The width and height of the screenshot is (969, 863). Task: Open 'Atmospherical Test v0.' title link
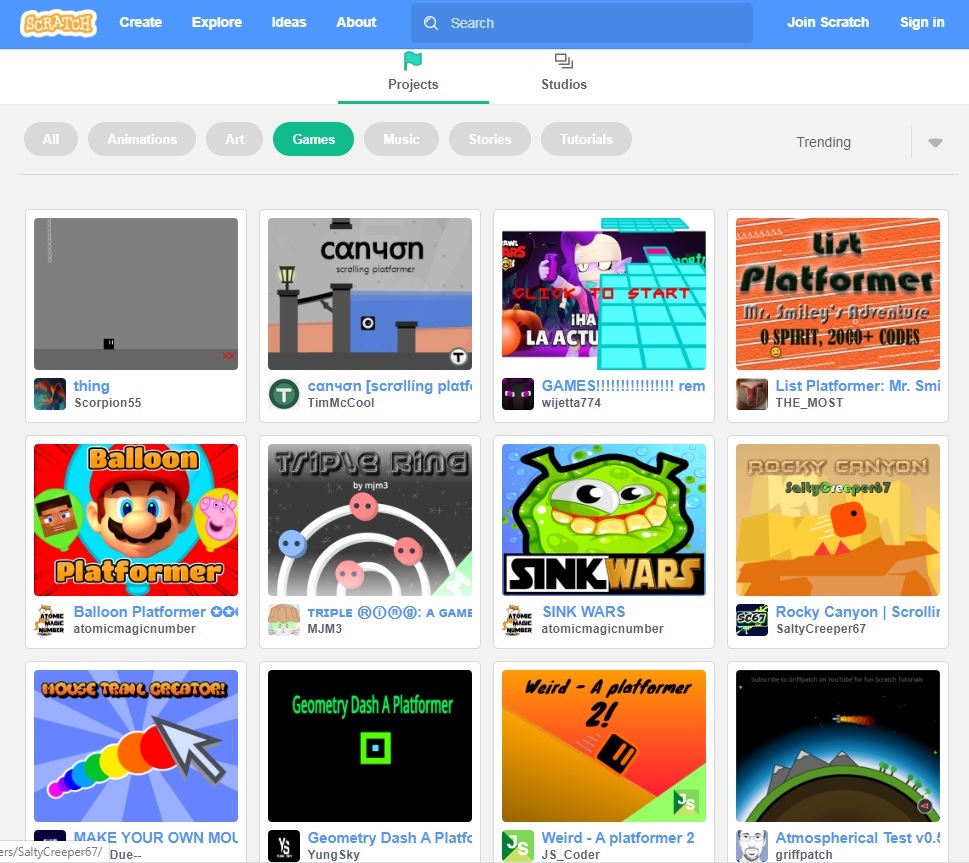858,838
